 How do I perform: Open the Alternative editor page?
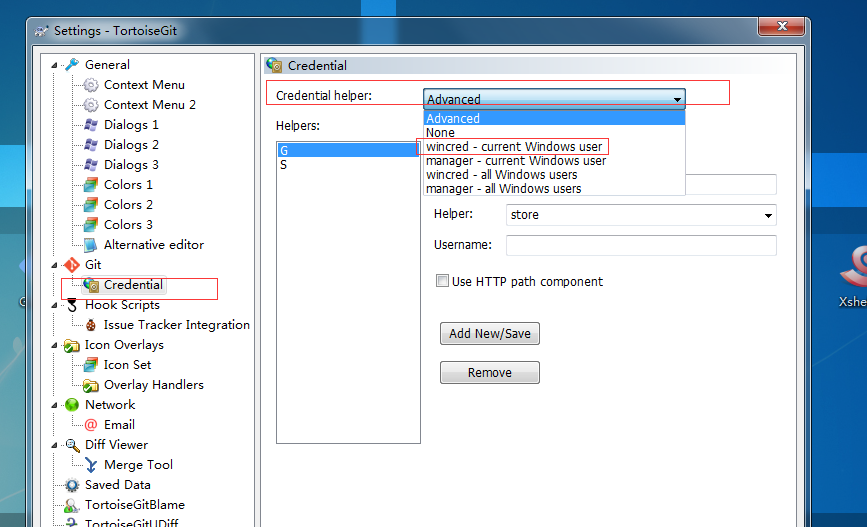click(x=154, y=245)
